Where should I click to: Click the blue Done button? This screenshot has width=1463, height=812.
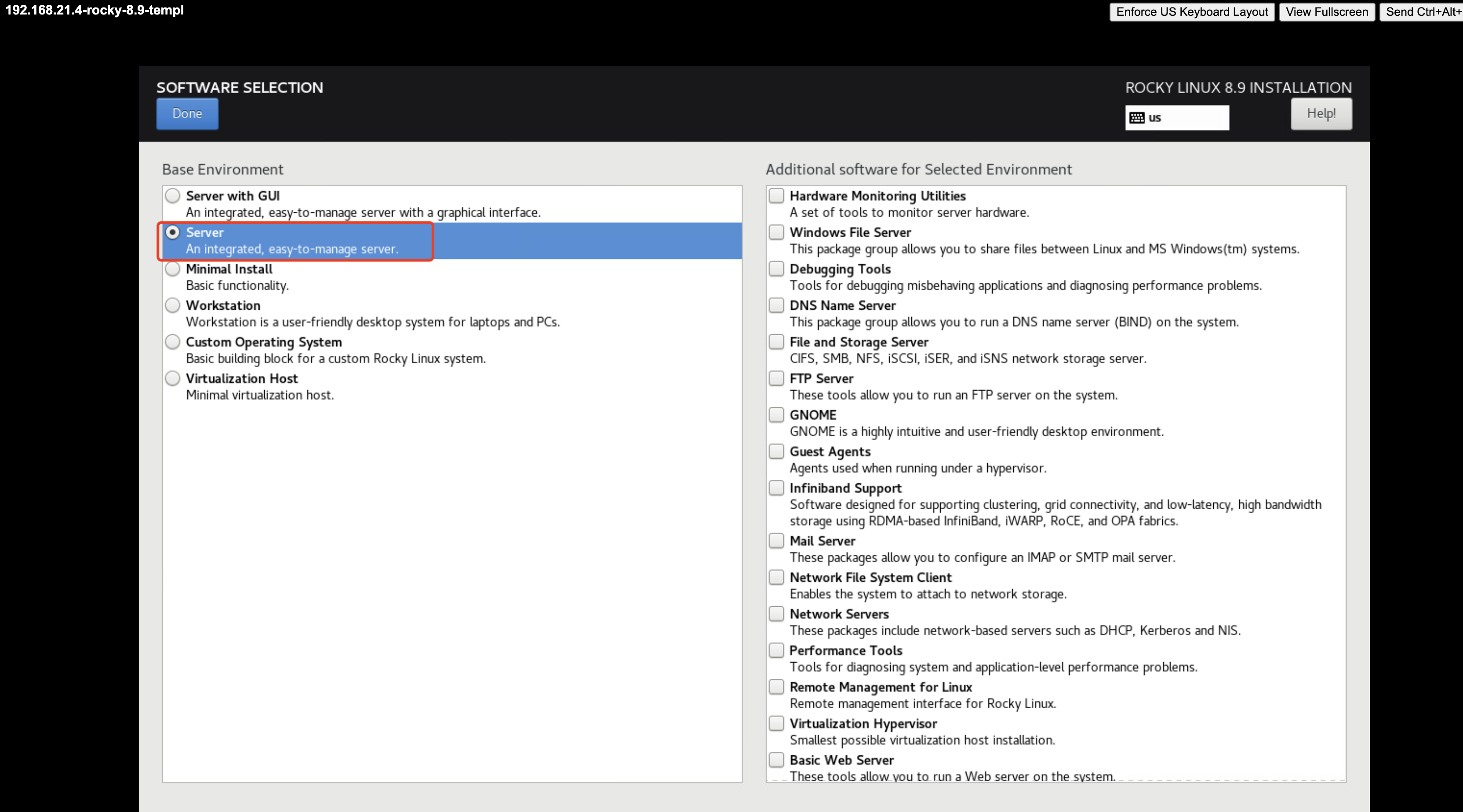tap(187, 113)
